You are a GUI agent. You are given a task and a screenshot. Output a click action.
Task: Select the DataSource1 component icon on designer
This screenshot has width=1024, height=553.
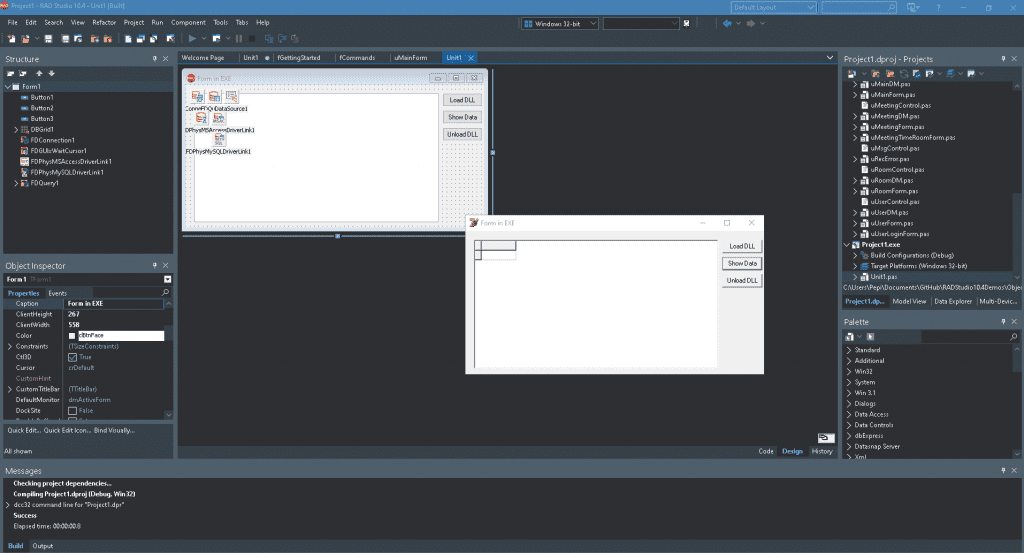click(x=231, y=97)
